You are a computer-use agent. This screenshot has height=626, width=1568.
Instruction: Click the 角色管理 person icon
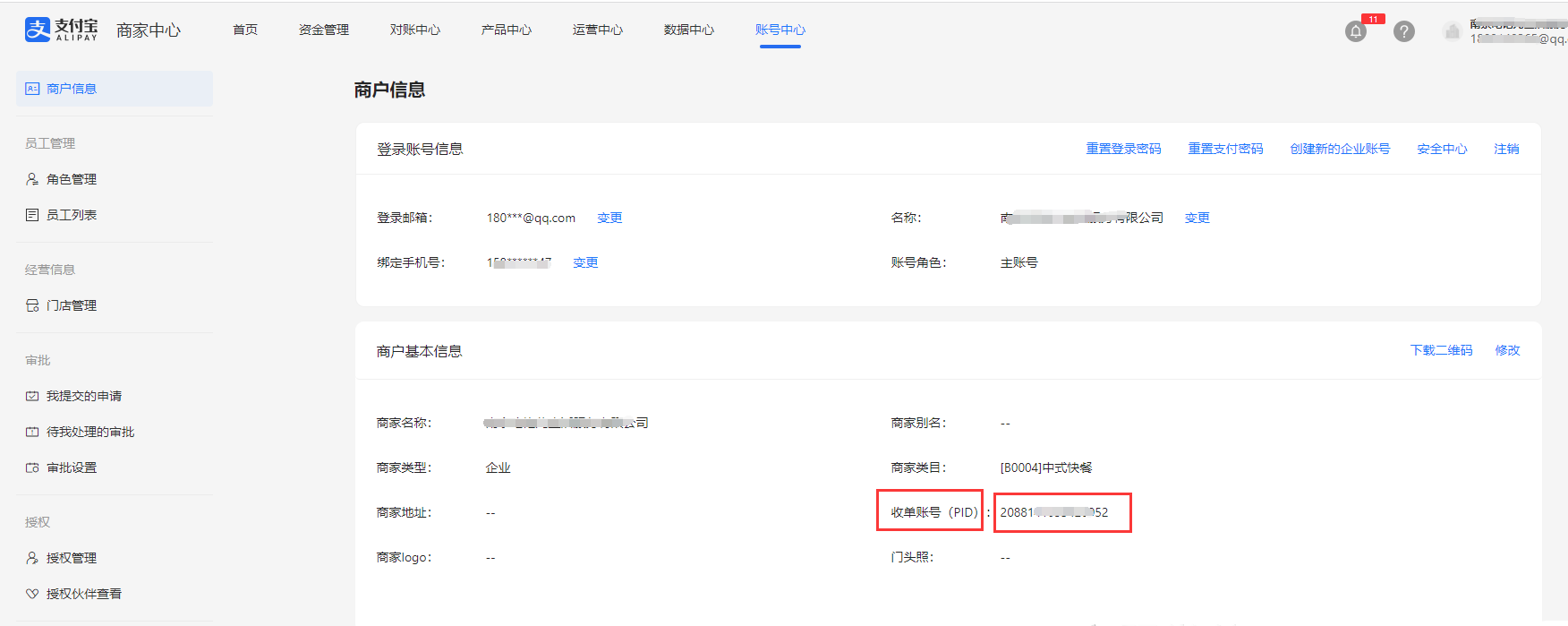(32, 179)
